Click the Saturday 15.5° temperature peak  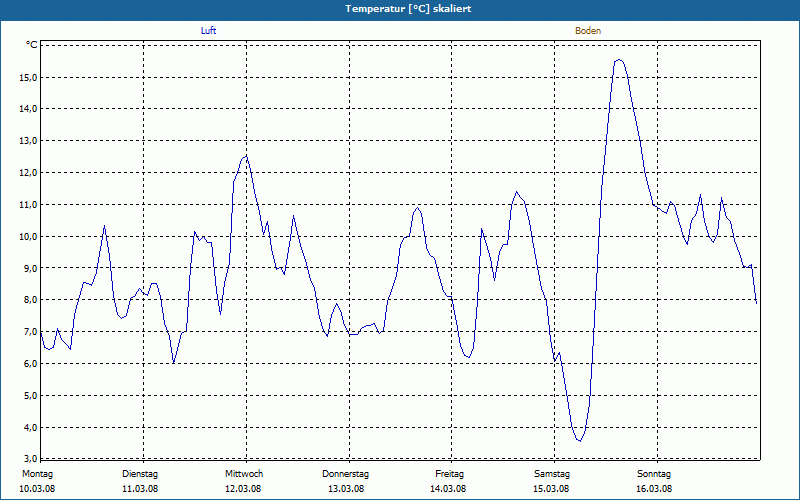(x=619, y=60)
